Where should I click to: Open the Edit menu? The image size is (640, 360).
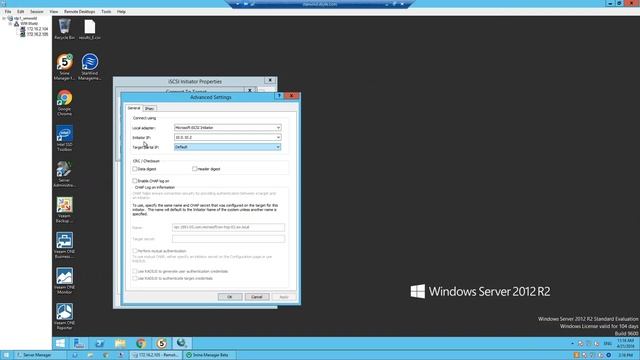tap(20, 11)
